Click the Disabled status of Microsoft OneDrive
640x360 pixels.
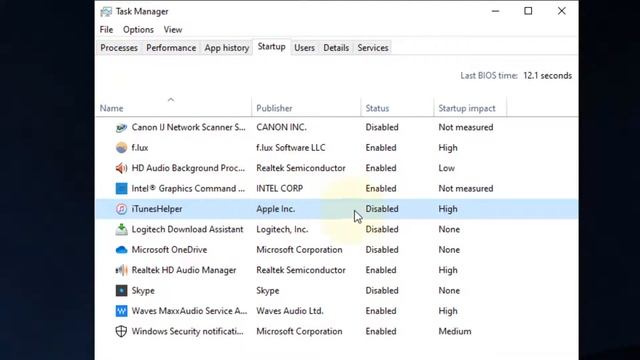(x=382, y=250)
